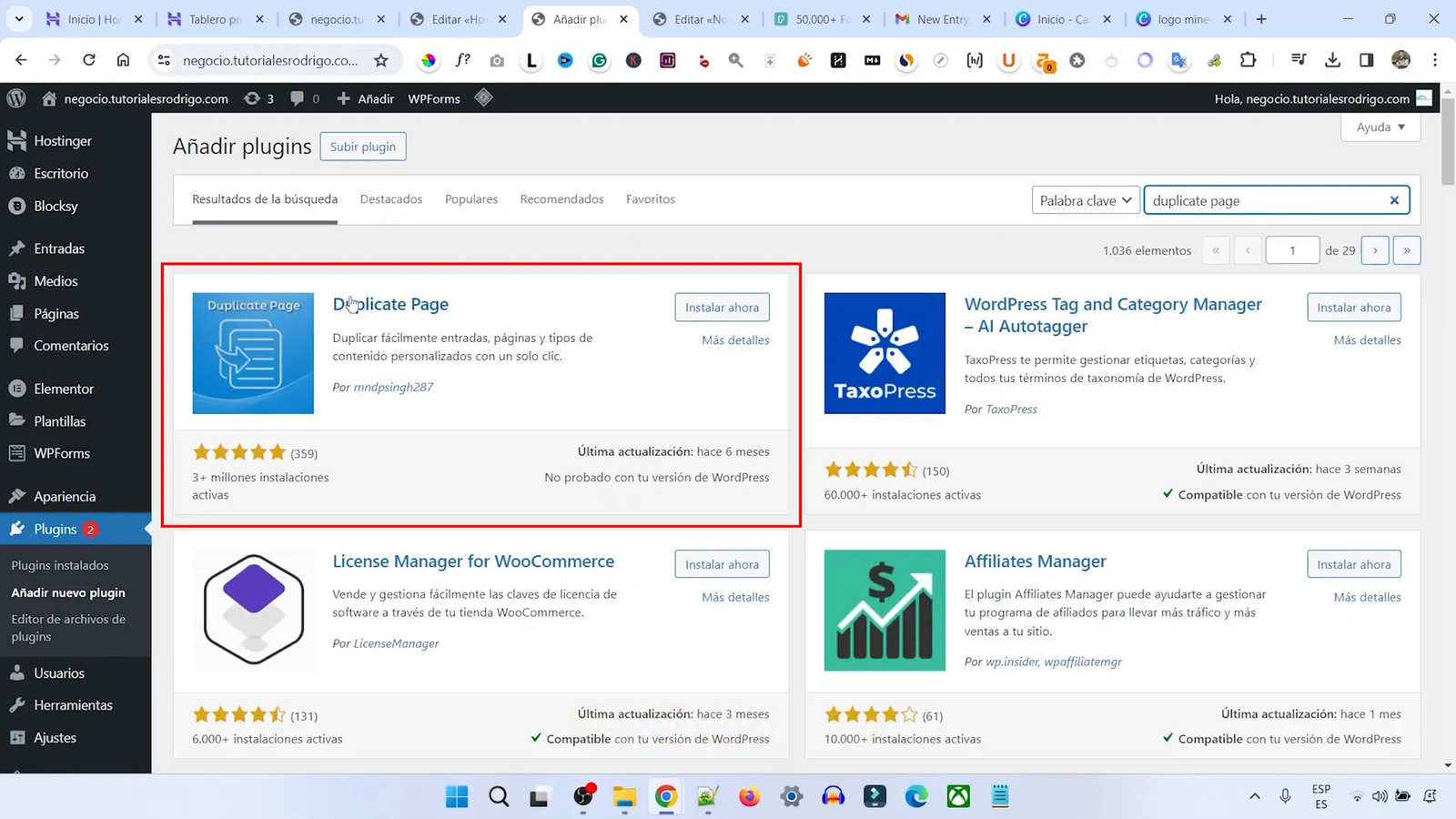Click the updates icon showing 3

pos(258,98)
